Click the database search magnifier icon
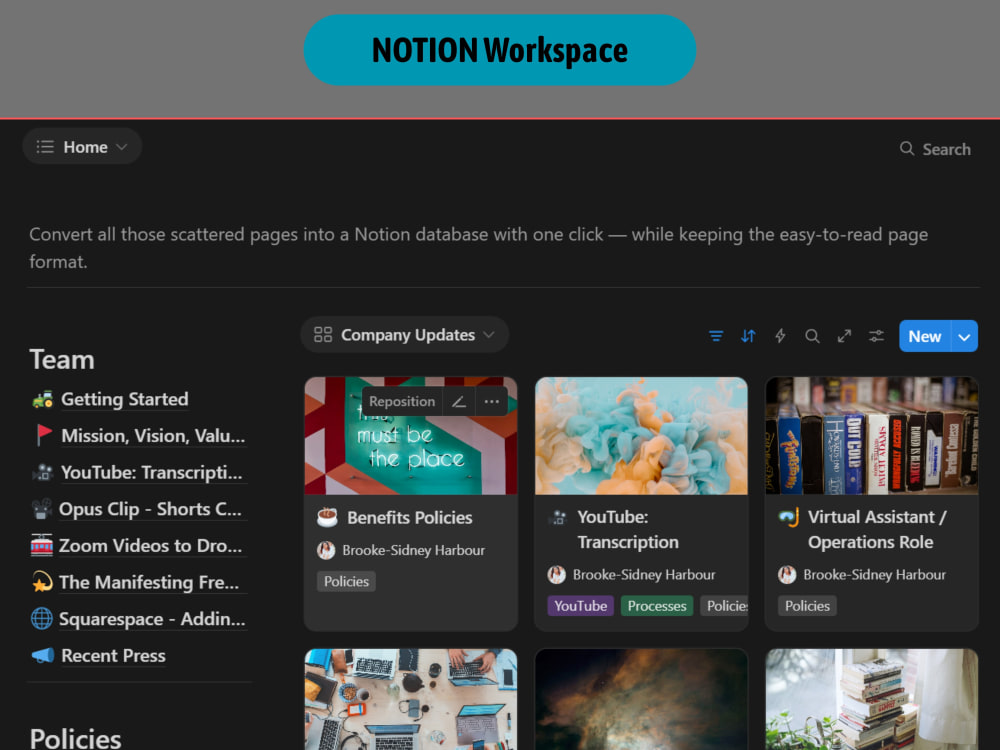This screenshot has width=1000, height=750. [812, 336]
